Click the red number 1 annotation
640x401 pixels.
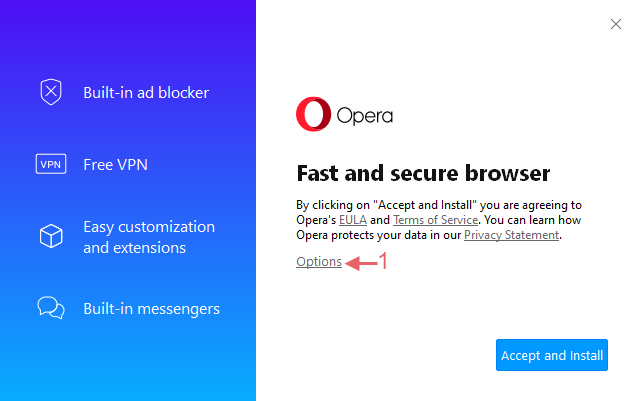(383, 261)
